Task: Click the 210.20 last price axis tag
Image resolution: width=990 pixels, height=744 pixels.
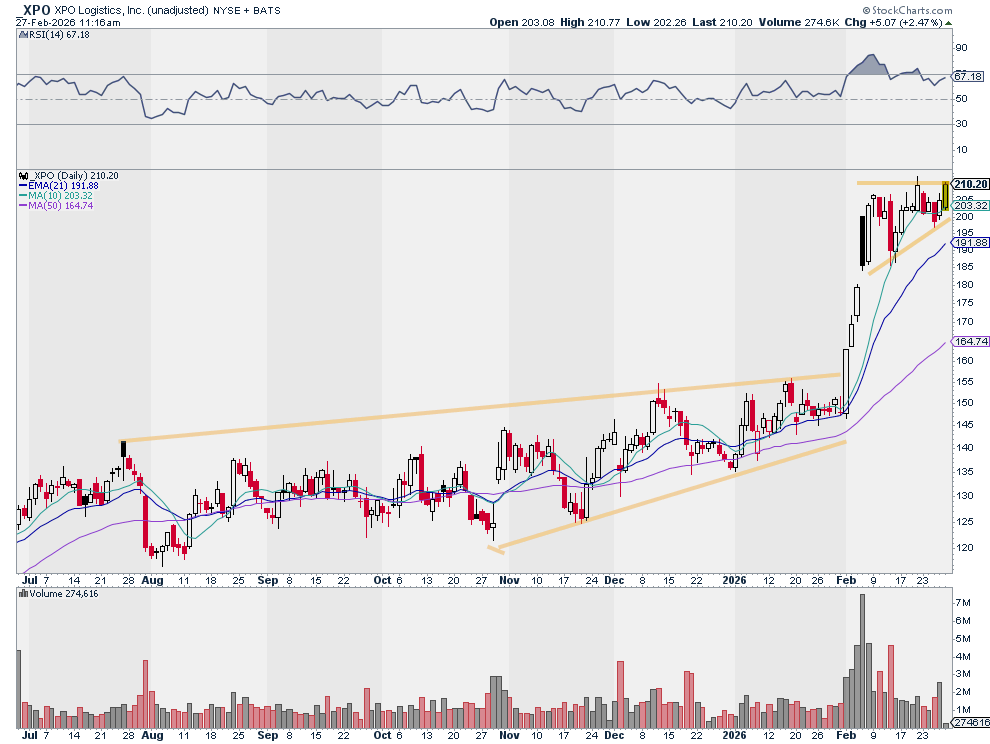Action: click(971, 184)
